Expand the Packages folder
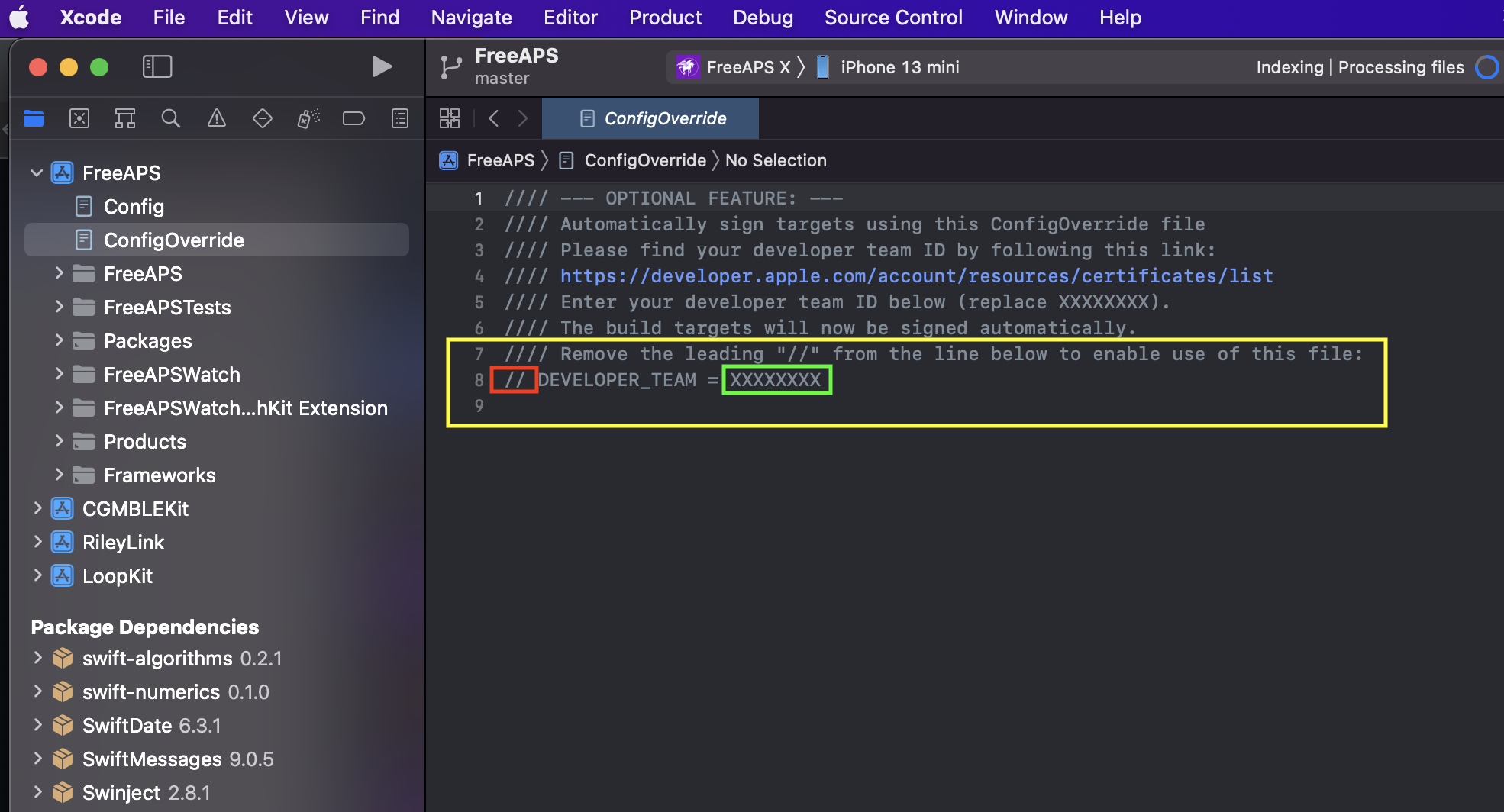 point(59,340)
